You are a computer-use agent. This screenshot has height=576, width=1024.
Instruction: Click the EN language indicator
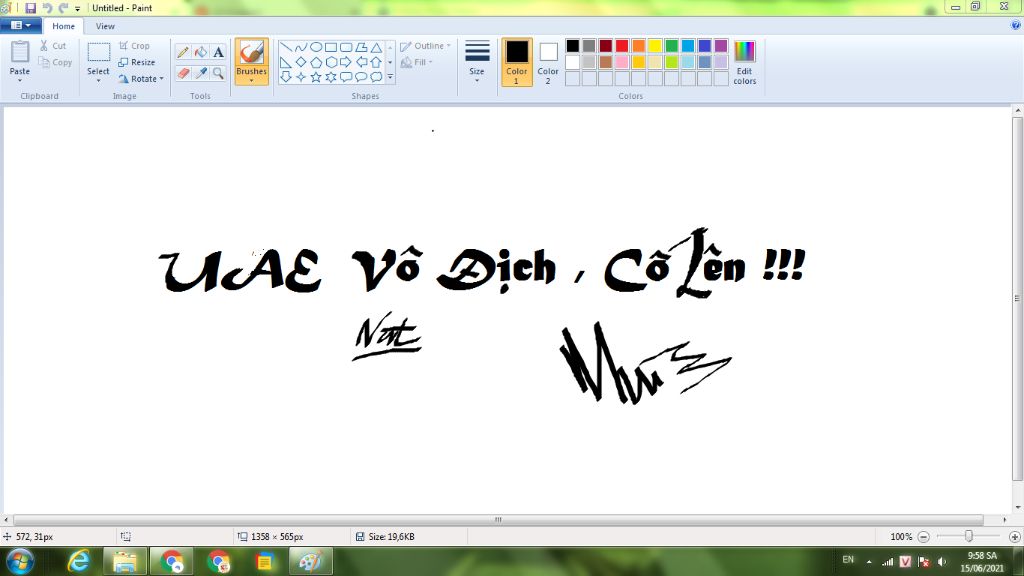848,560
